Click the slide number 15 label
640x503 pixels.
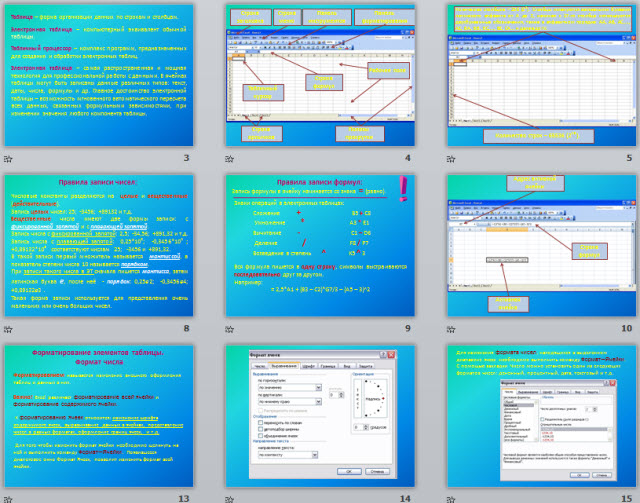(x=626, y=497)
